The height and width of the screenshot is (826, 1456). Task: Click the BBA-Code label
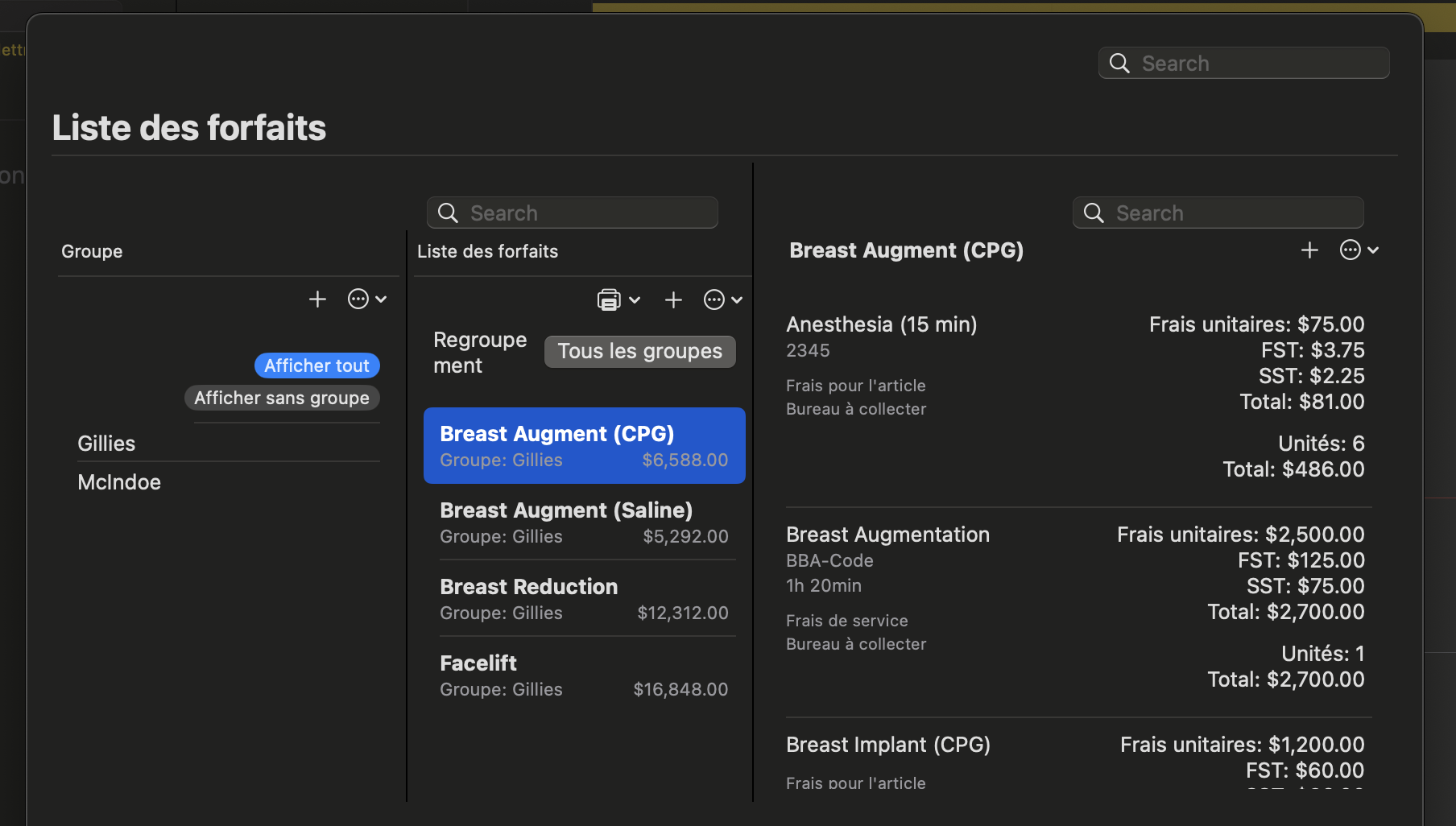point(829,560)
